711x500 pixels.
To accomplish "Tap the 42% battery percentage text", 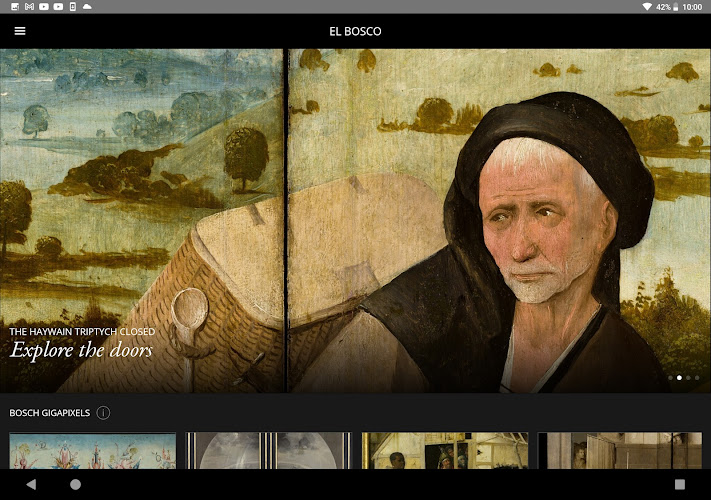I will click(663, 7).
